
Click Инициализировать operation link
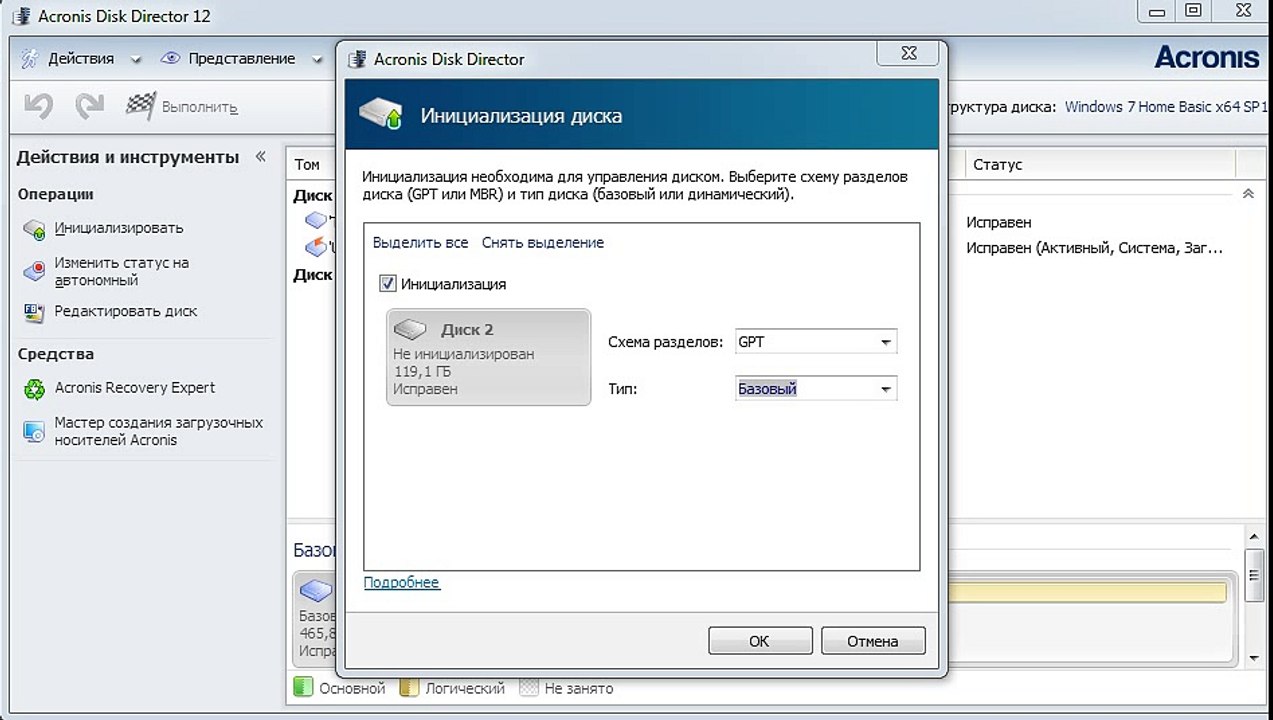click(x=119, y=228)
